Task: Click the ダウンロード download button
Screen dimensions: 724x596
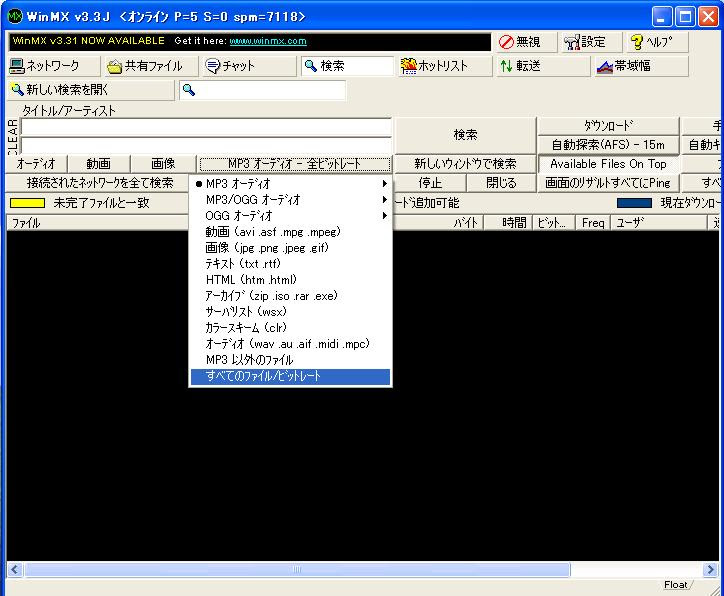Action: tap(608, 126)
